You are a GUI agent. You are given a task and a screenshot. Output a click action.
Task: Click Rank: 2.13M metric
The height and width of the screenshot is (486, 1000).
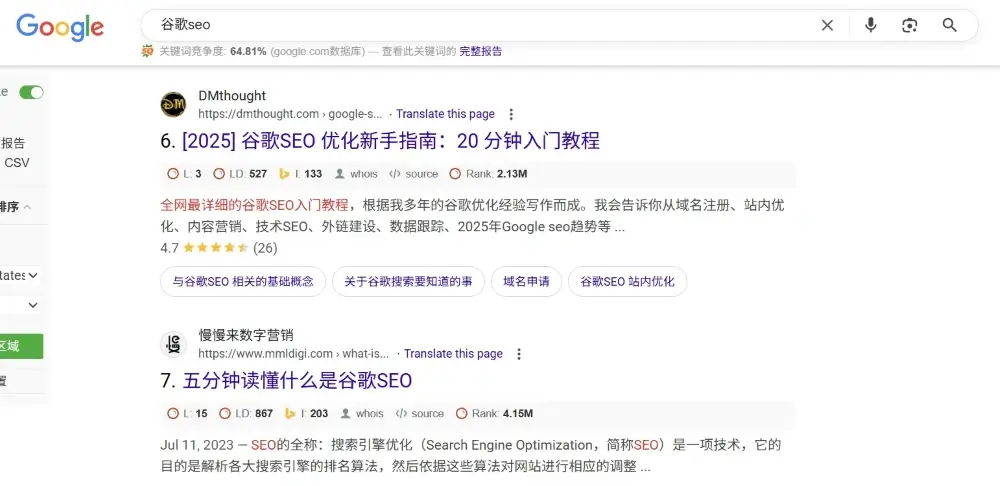488,173
